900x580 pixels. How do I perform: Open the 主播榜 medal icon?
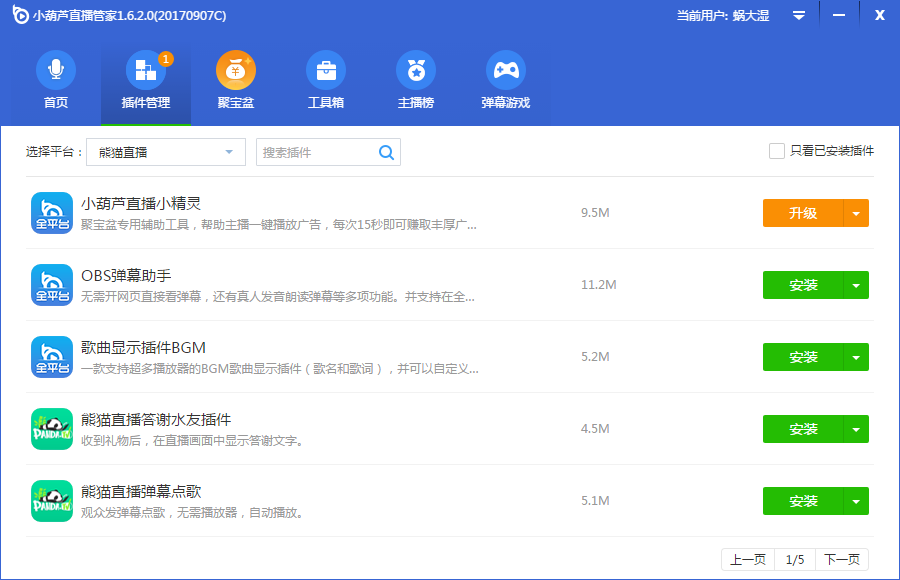click(416, 71)
